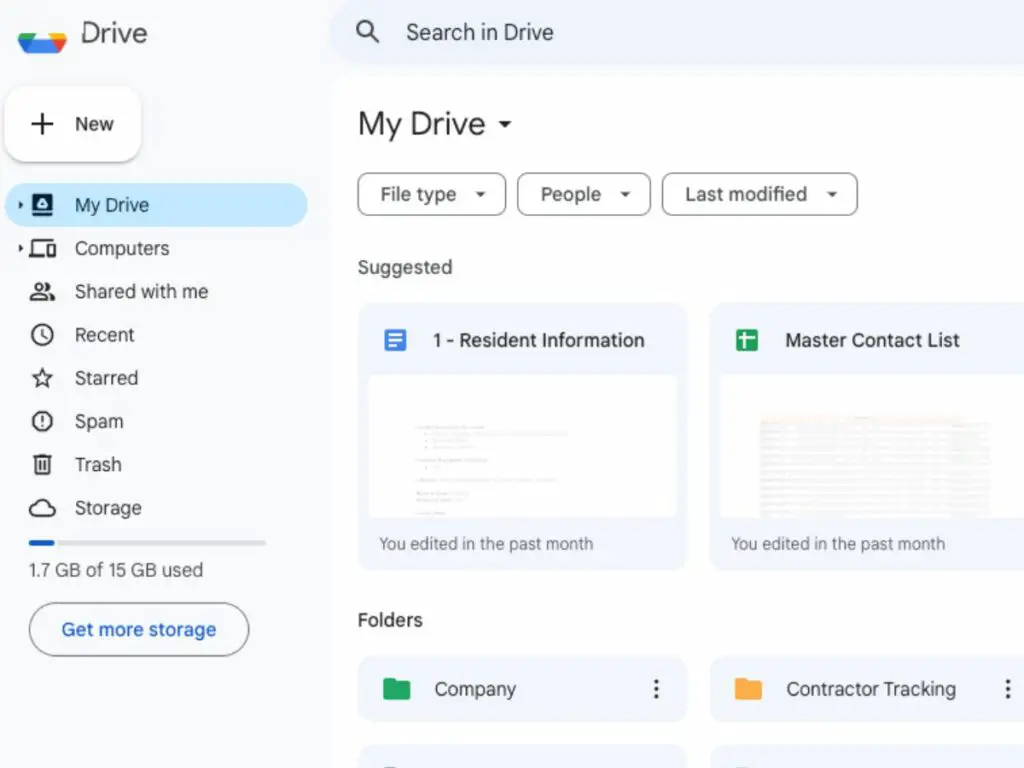
Task: Click the Master Contact List title
Action: (x=872, y=340)
